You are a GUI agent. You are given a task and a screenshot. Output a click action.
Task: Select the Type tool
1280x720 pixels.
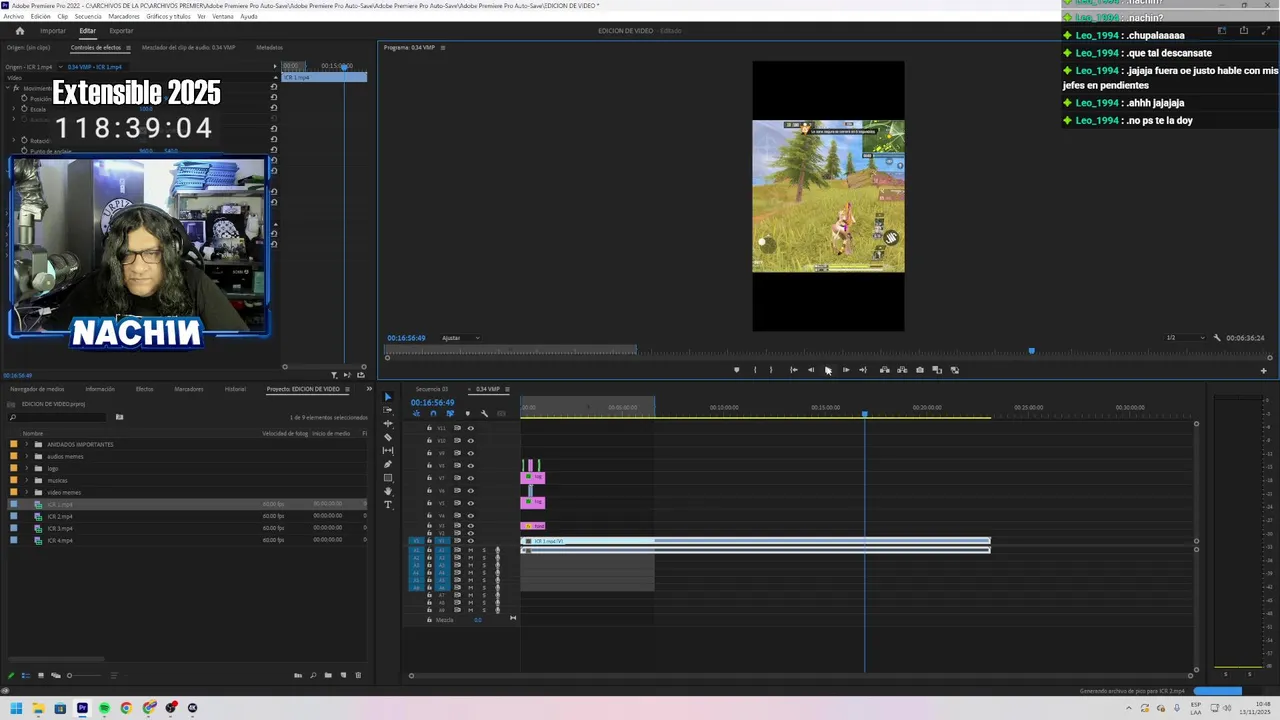(x=389, y=505)
